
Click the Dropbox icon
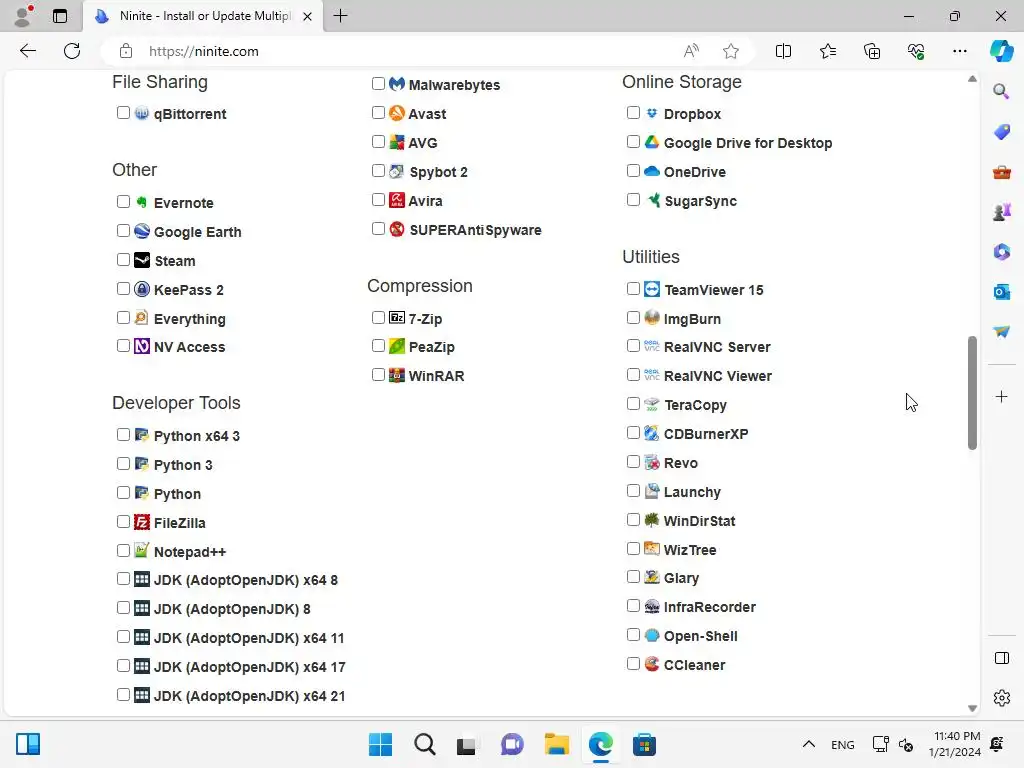pos(652,113)
